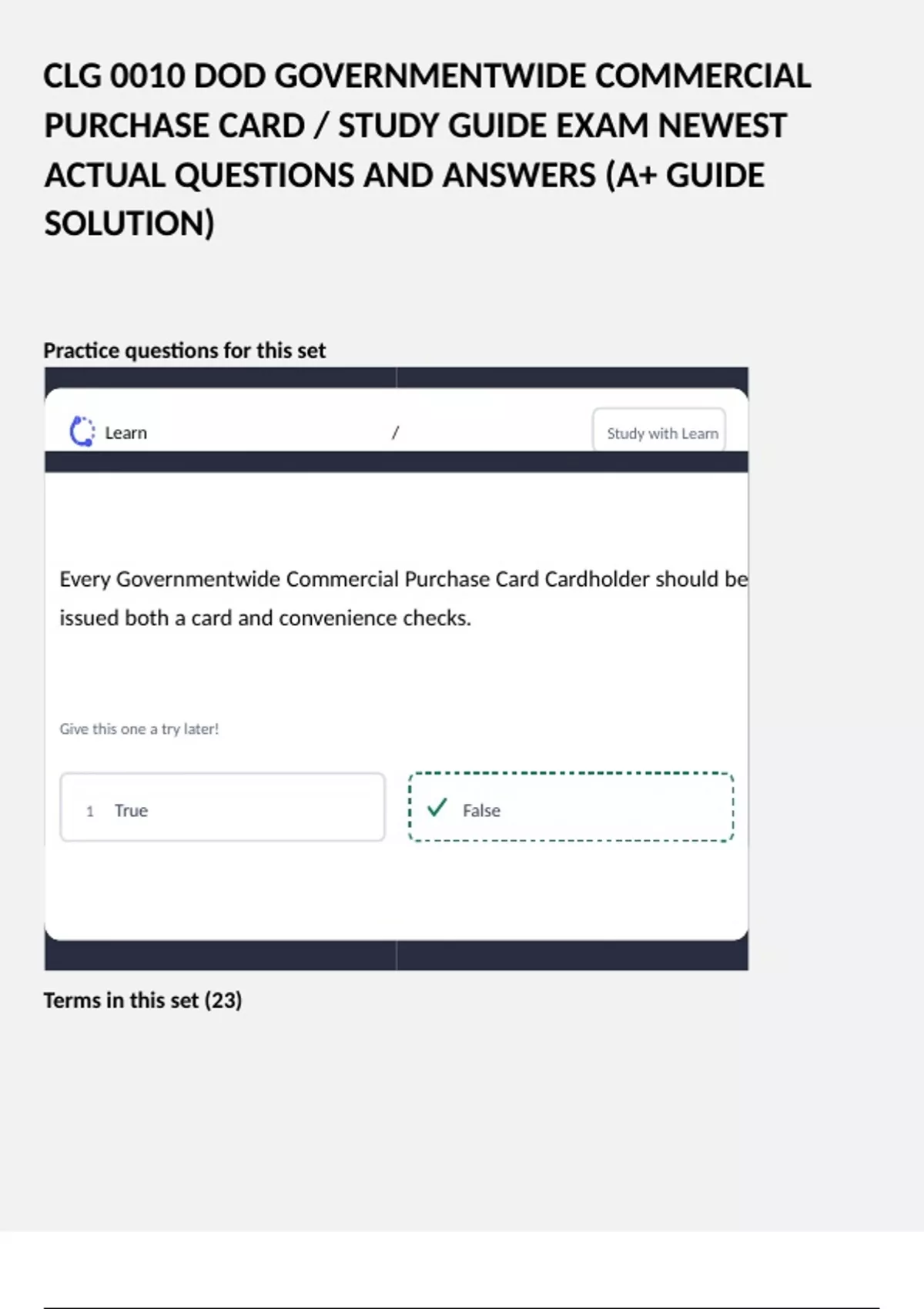The image size is (924, 1309).
Task: Open the Learn mode label
Action: [126, 433]
